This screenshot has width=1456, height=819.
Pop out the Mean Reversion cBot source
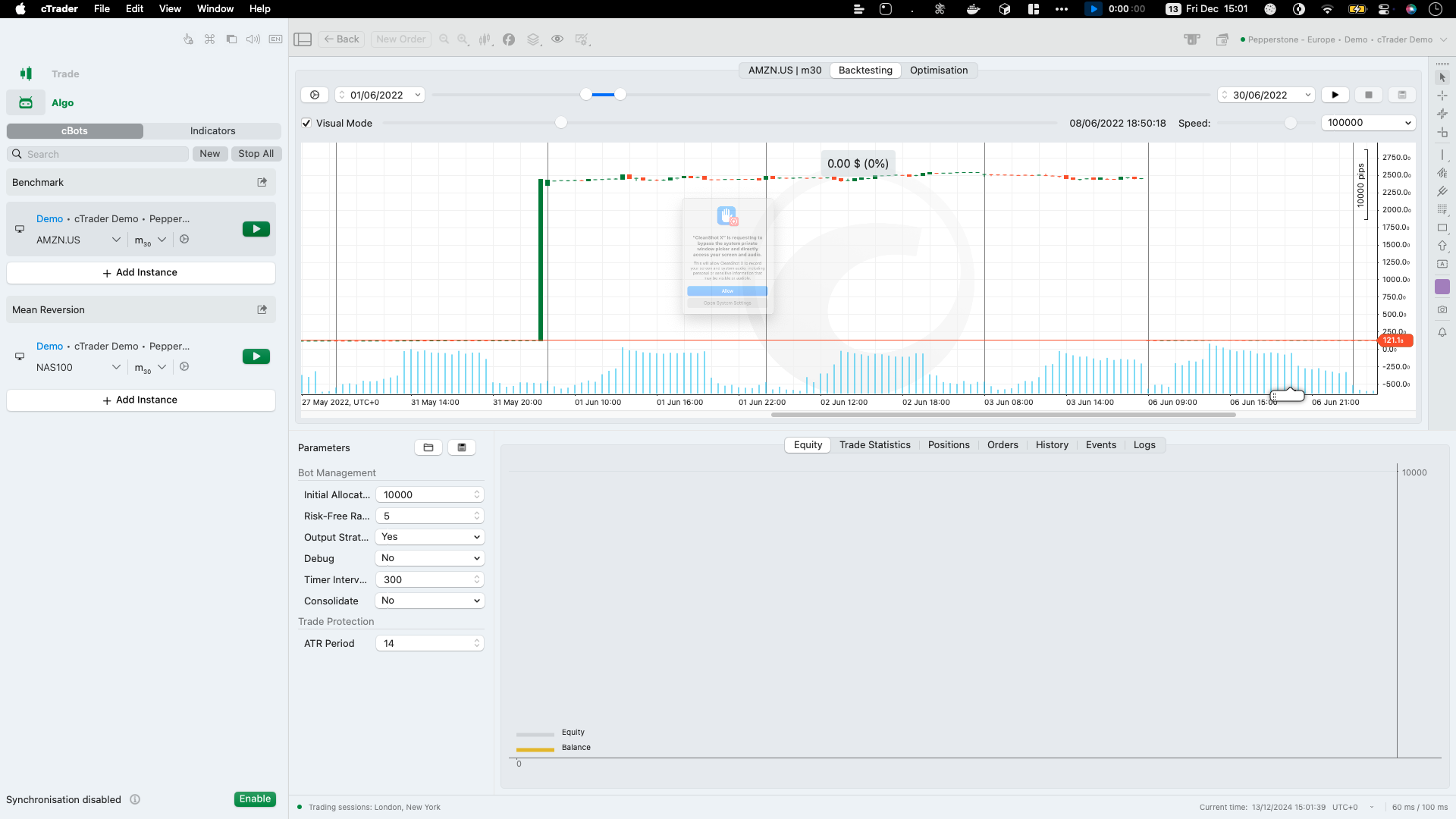pos(262,309)
